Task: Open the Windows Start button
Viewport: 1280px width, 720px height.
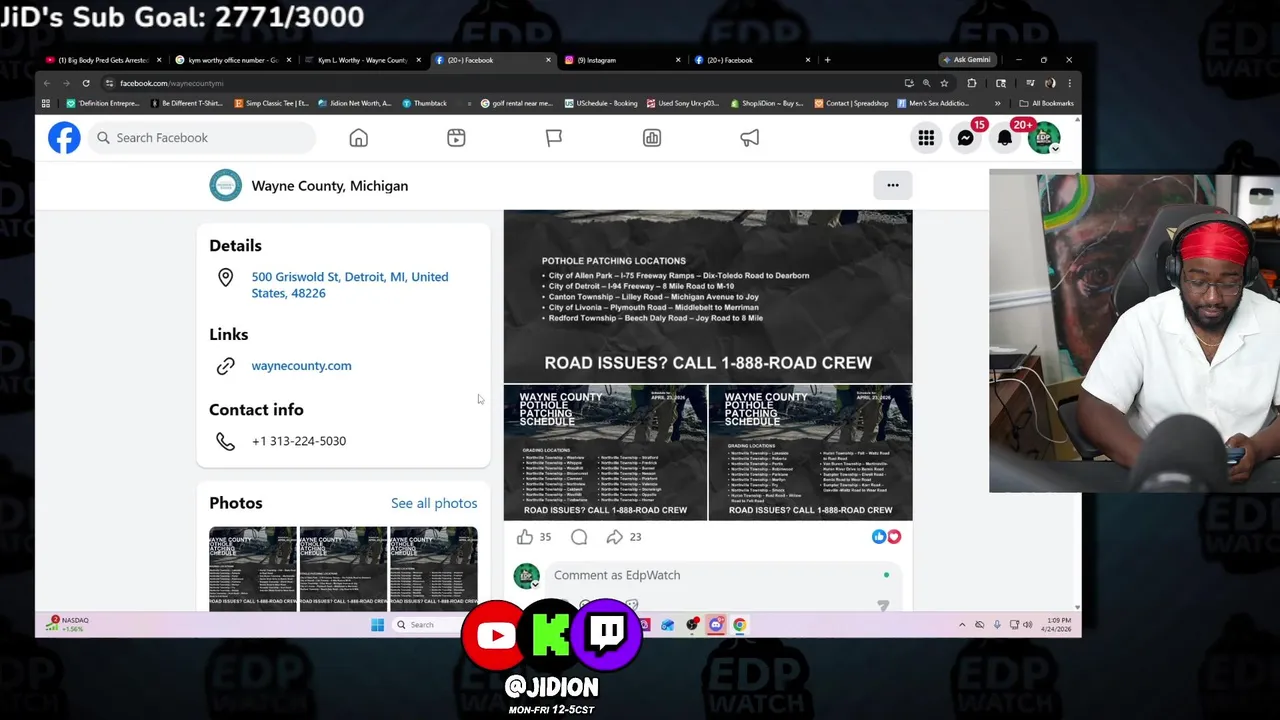Action: tap(377, 625)
